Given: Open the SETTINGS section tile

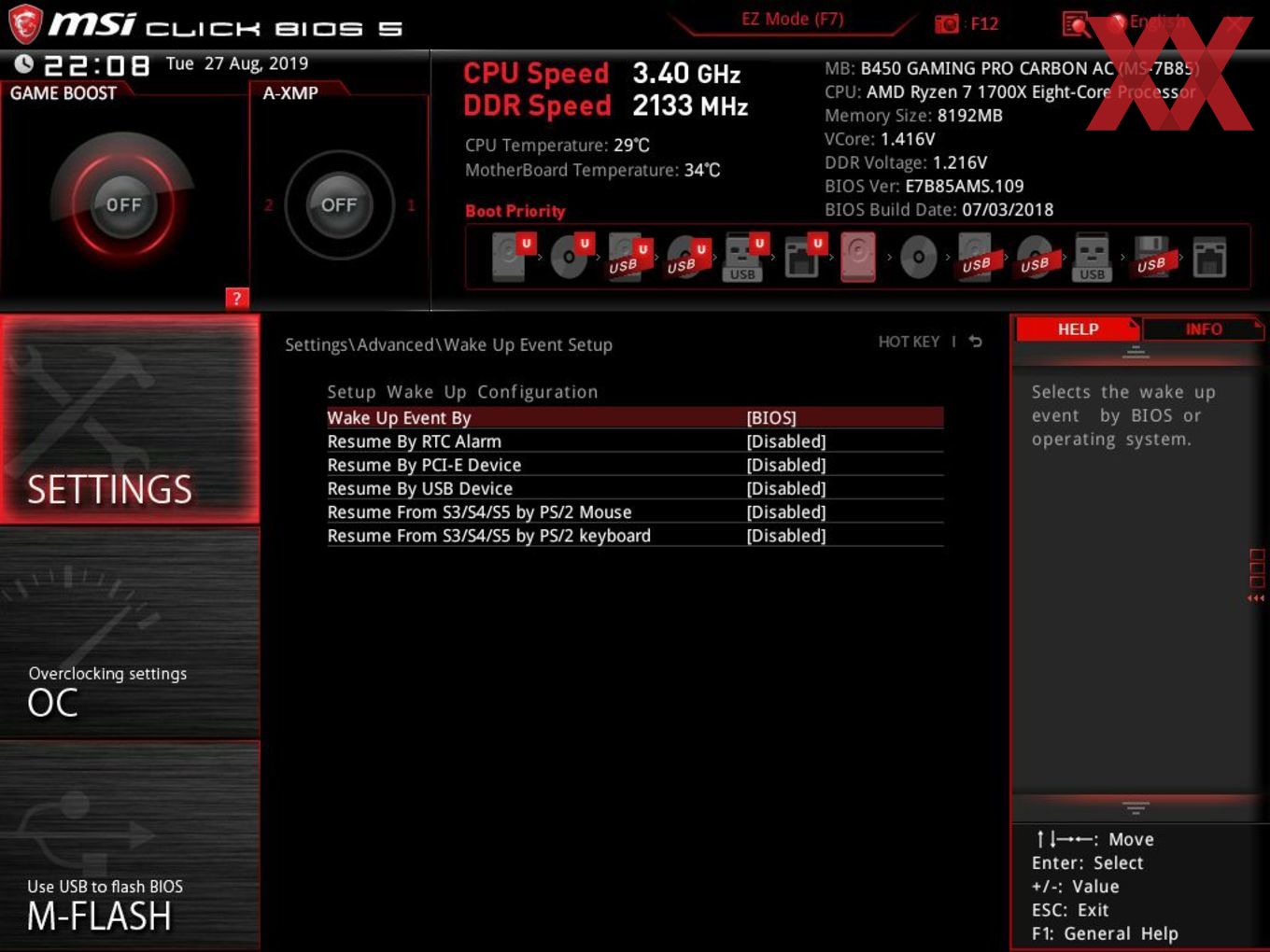Looking at the screenshot, I should pyautogui.click(x=130, y=418).
